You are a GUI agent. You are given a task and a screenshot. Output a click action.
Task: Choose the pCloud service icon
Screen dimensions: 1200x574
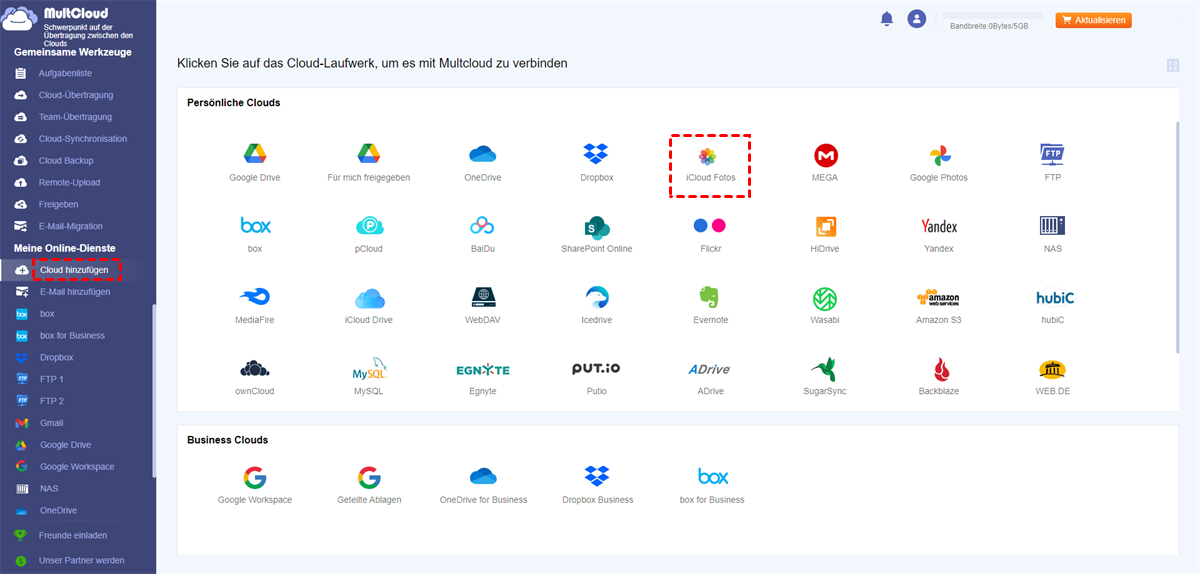[x=369, y=225]
